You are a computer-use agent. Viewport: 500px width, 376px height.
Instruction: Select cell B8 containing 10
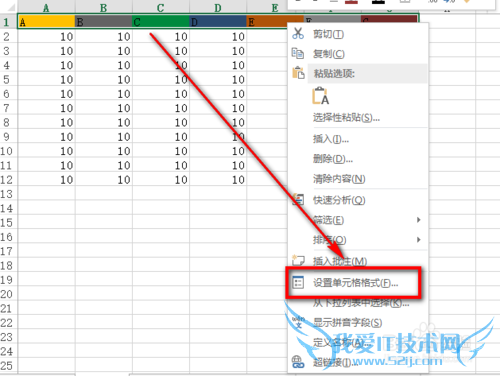click(104, 122)
